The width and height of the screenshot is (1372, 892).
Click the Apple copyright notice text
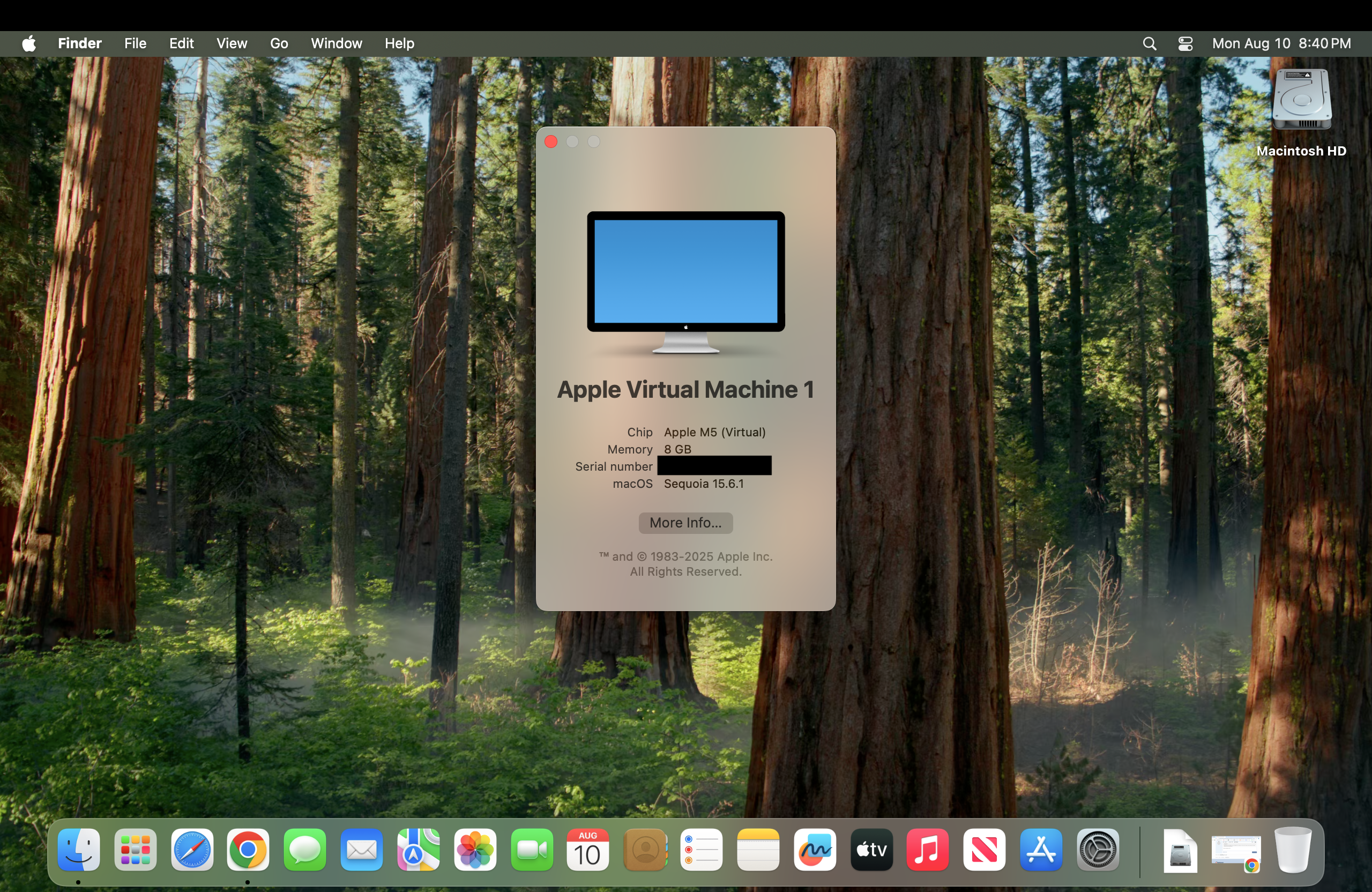pos(685,564)
